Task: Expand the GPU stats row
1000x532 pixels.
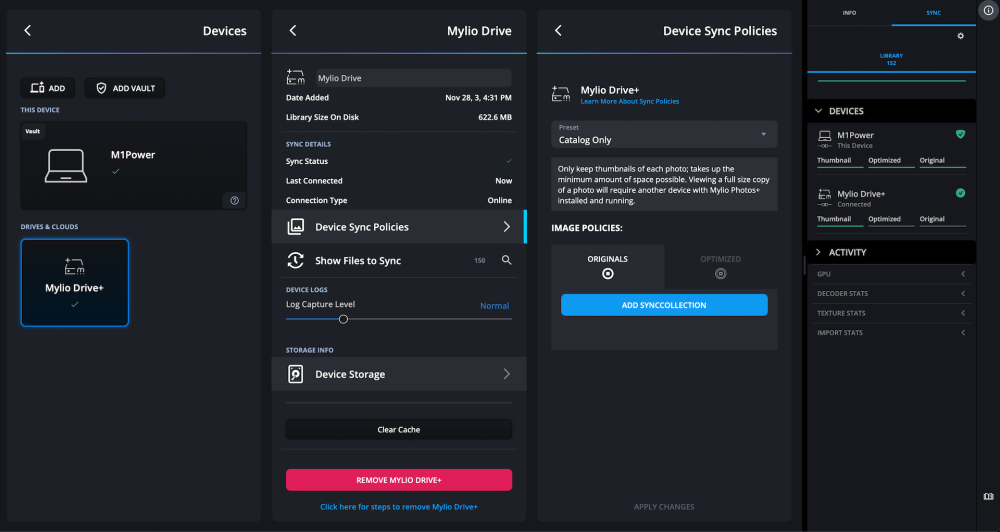Action: 892,274
